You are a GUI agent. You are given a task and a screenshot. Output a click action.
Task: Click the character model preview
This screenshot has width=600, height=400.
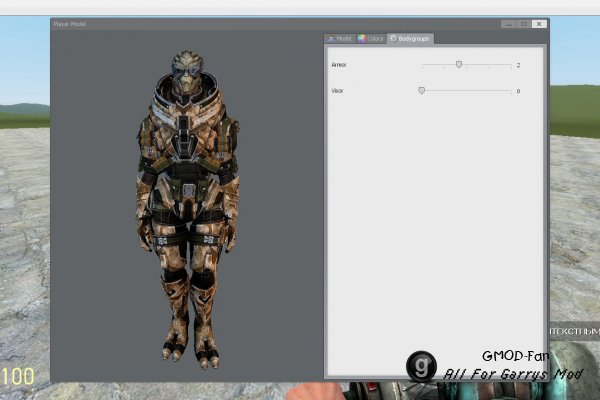pyautogui.click(x=188, y=209)
